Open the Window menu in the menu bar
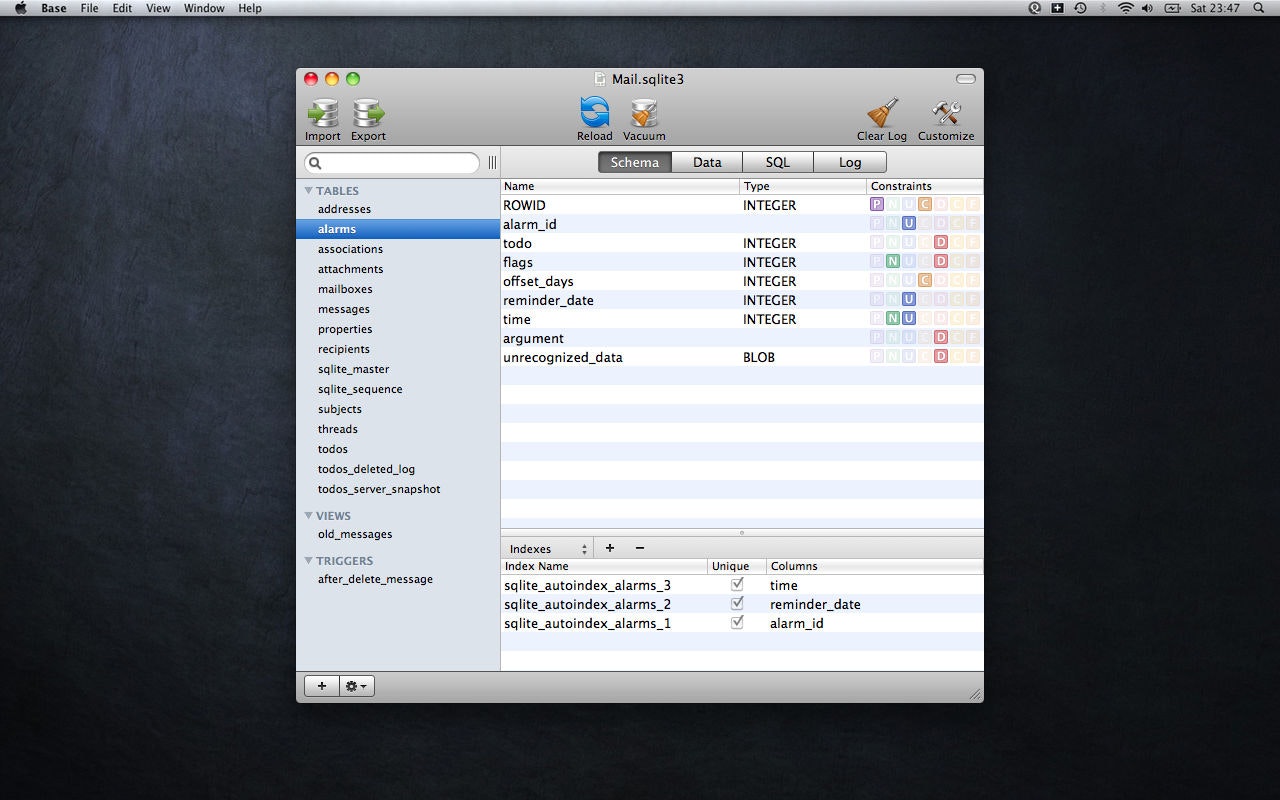 [x=203, y=8]
